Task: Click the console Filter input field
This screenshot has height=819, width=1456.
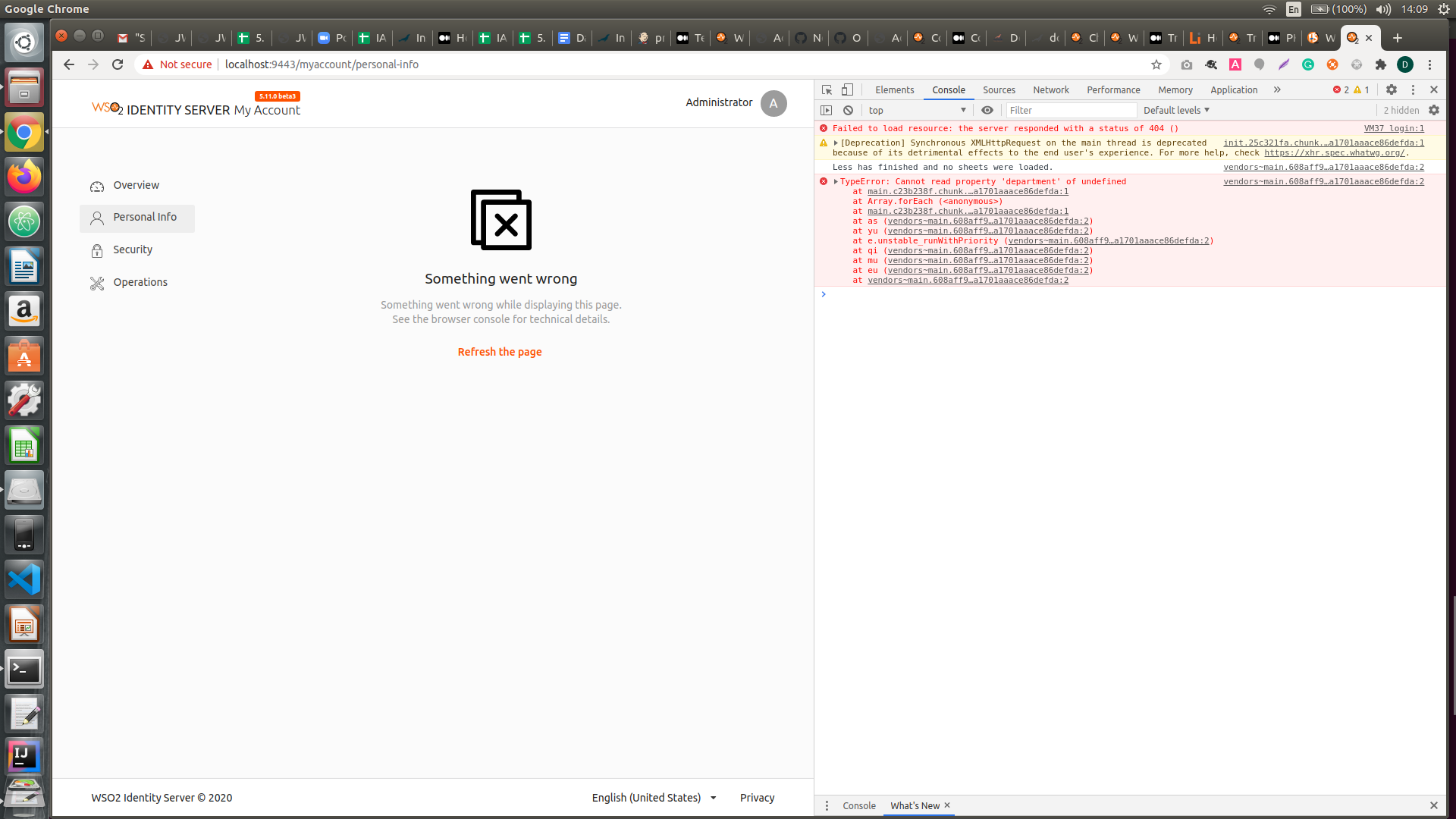Action: click(1069, 110)
